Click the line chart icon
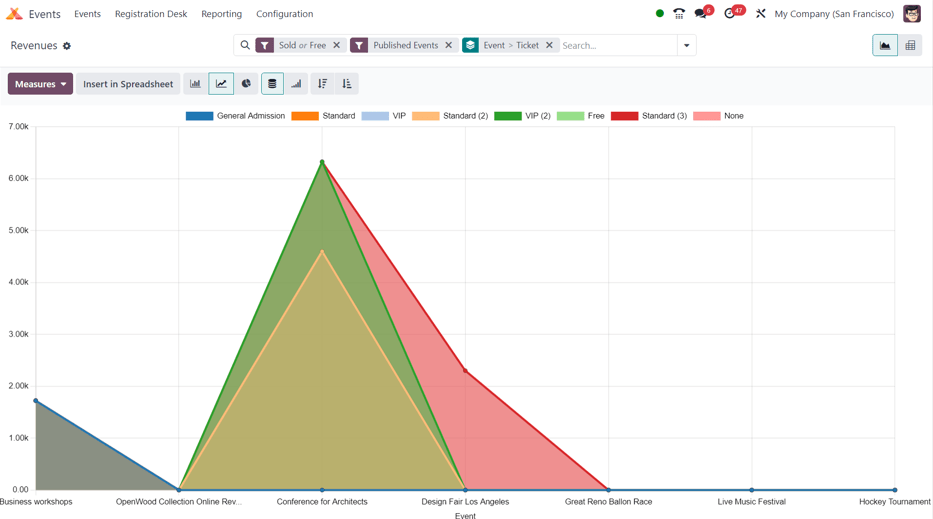Viewport: 933px width, 519px height. pyautogui.click(x=221, y=84)
